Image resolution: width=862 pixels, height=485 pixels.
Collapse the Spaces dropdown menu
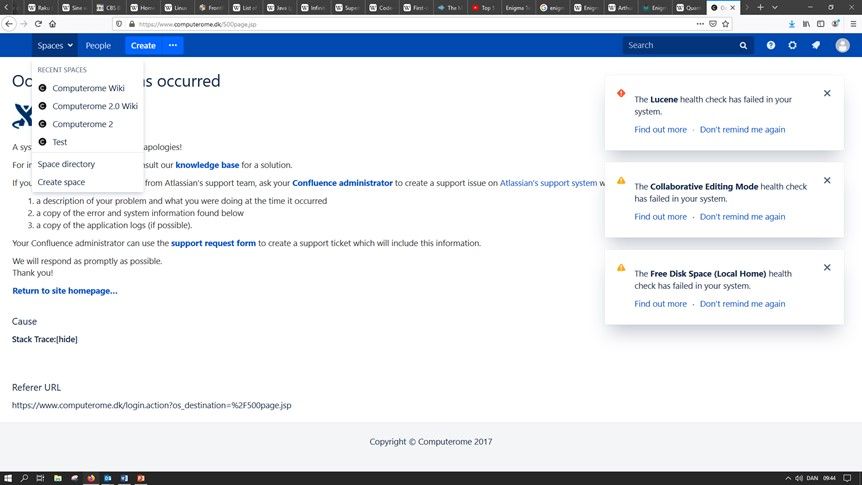[55, 45]
